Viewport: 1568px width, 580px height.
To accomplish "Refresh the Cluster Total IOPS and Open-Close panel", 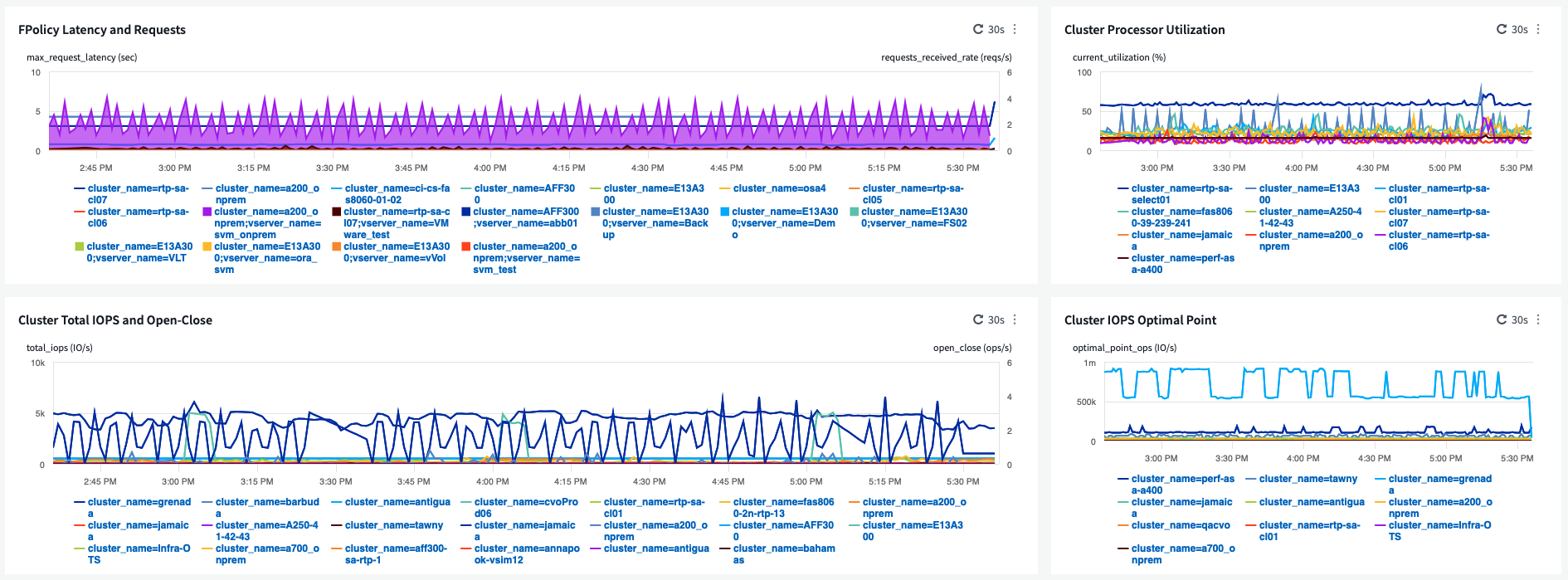I will pos(978,319).
